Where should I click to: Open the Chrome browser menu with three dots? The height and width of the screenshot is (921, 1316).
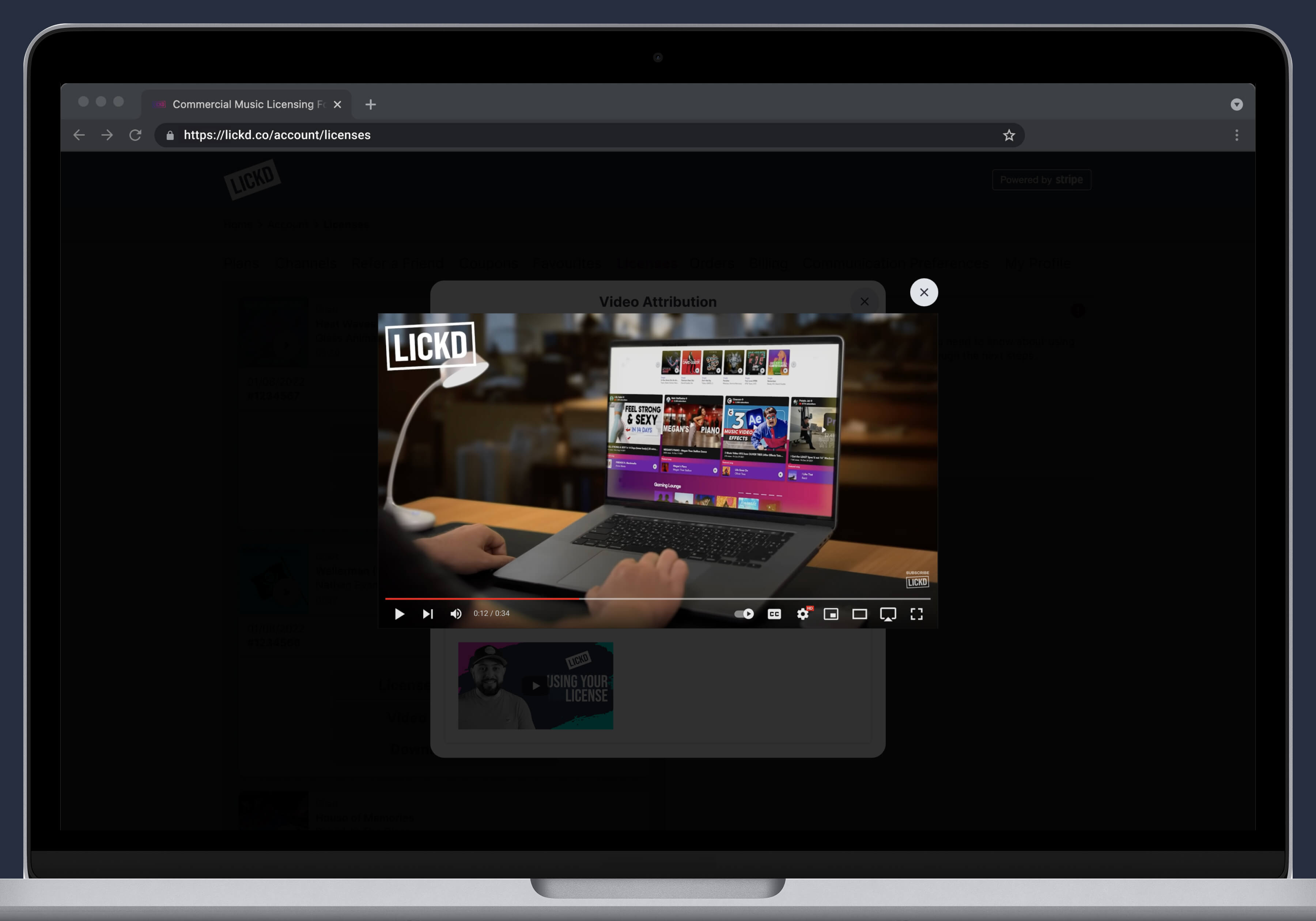click(x=1236, y=135)
